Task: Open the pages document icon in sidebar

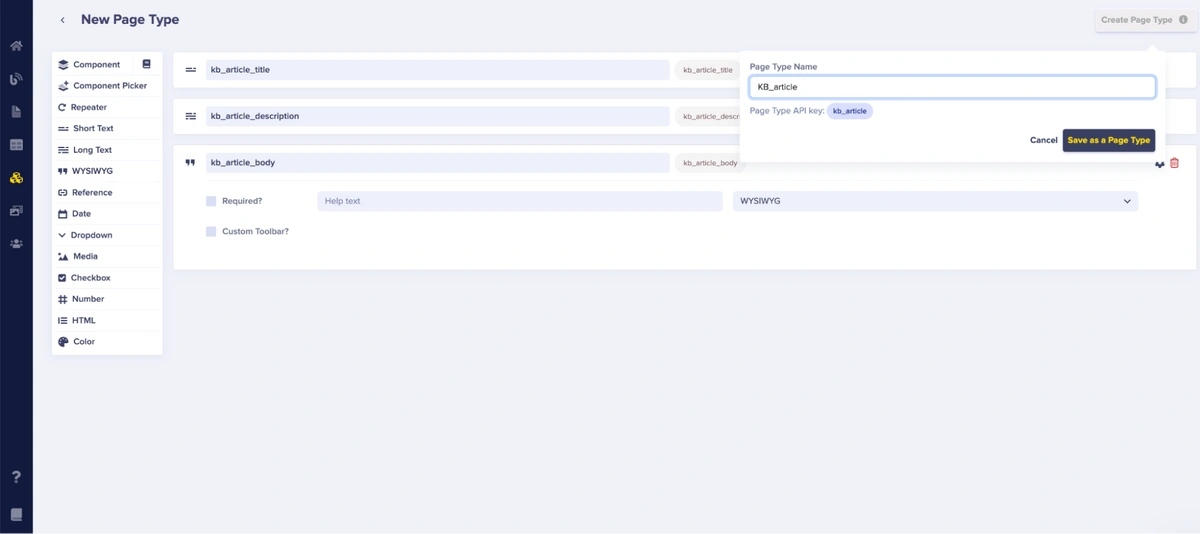Action: pyautogui.click(x=16, y=112)
